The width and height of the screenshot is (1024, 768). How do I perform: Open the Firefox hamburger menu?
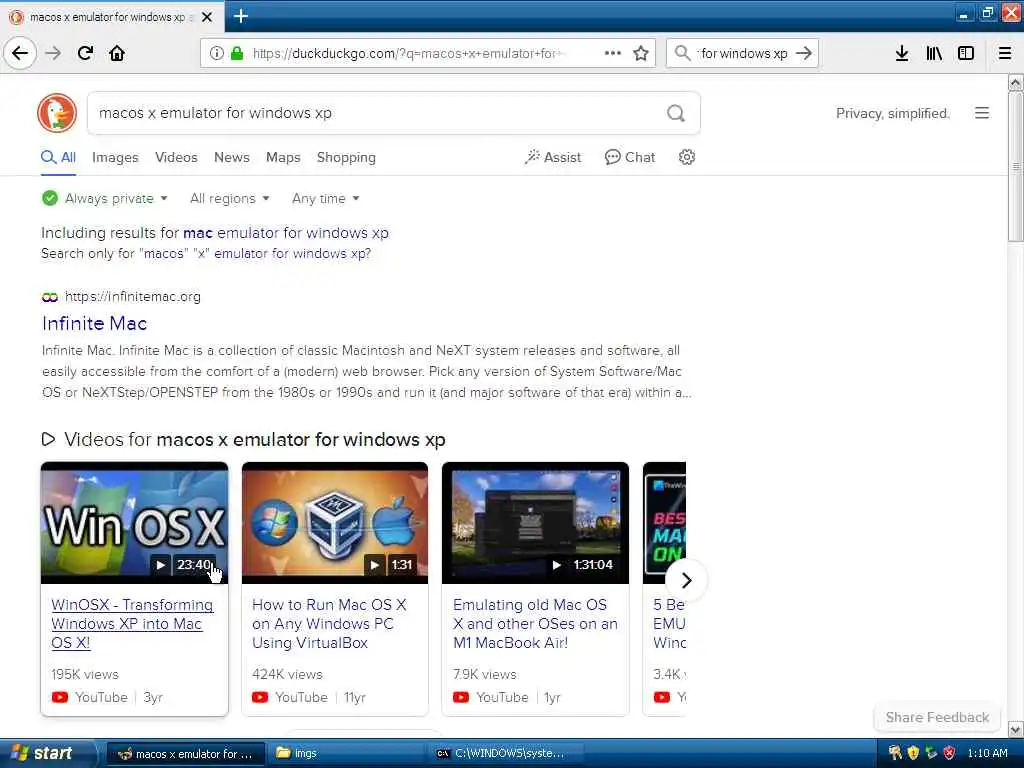click(1005, 53)
